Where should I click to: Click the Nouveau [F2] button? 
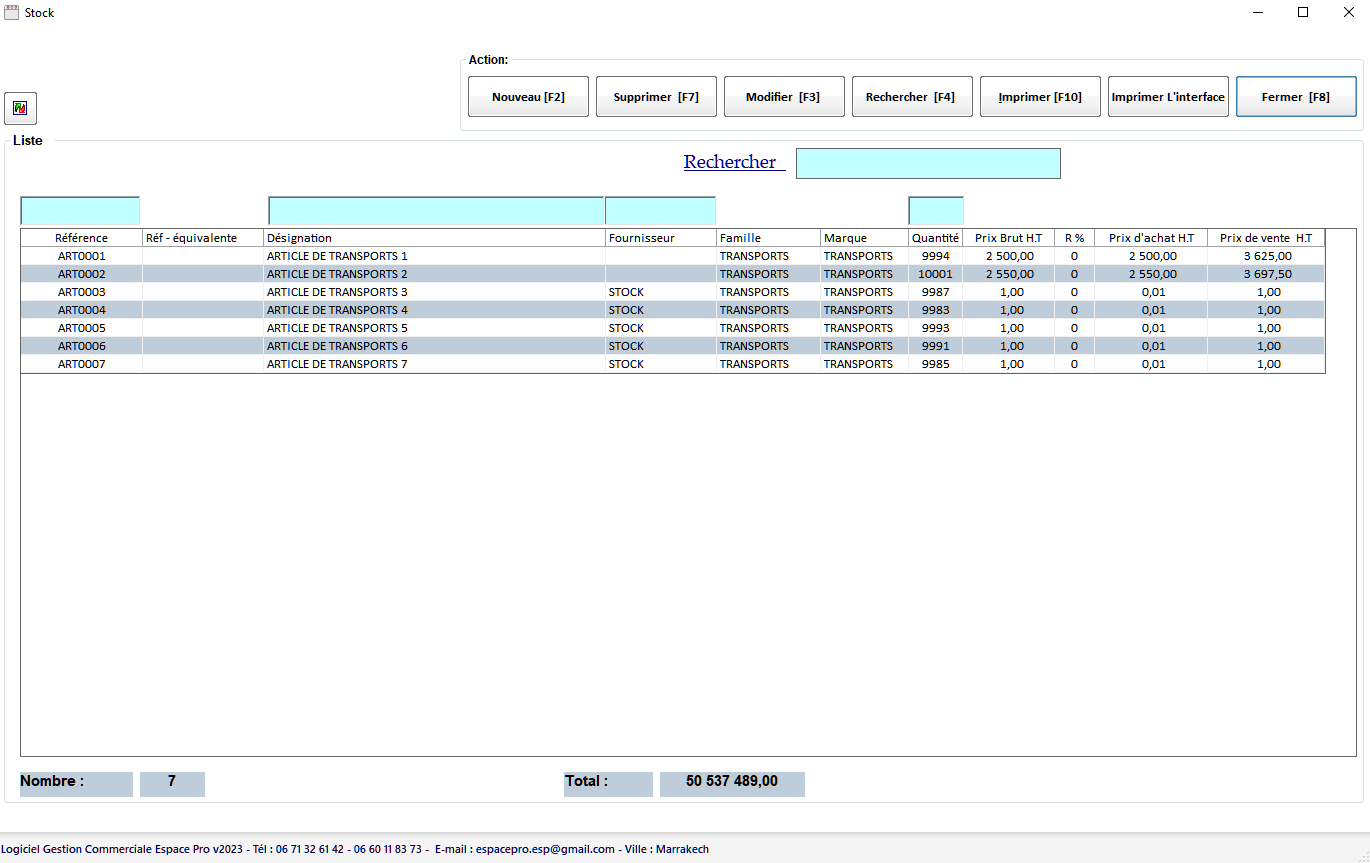528,97
